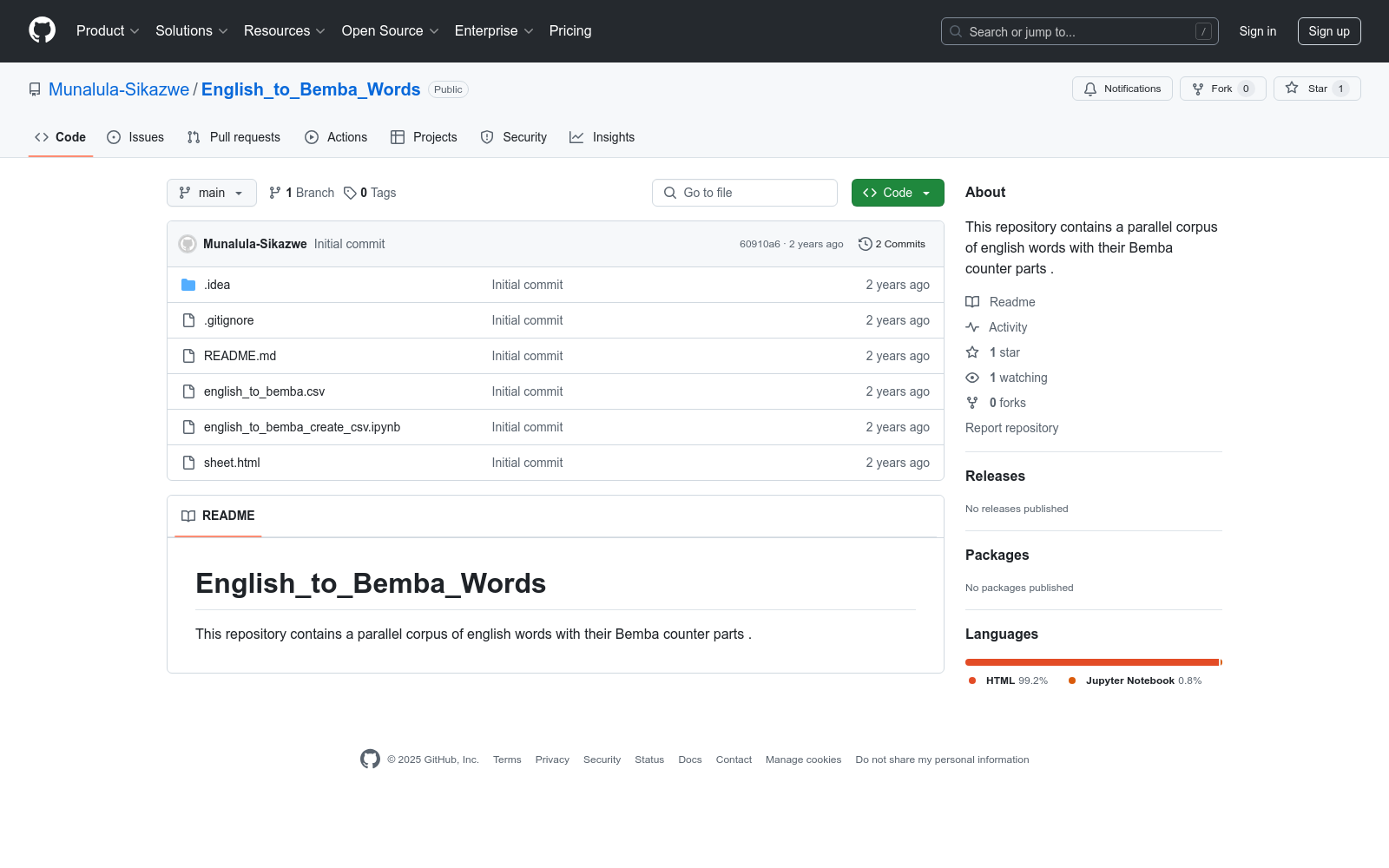
Task: Click the file icon next to english_to_bemba_create_csv.ipynb
Action: 188,427
